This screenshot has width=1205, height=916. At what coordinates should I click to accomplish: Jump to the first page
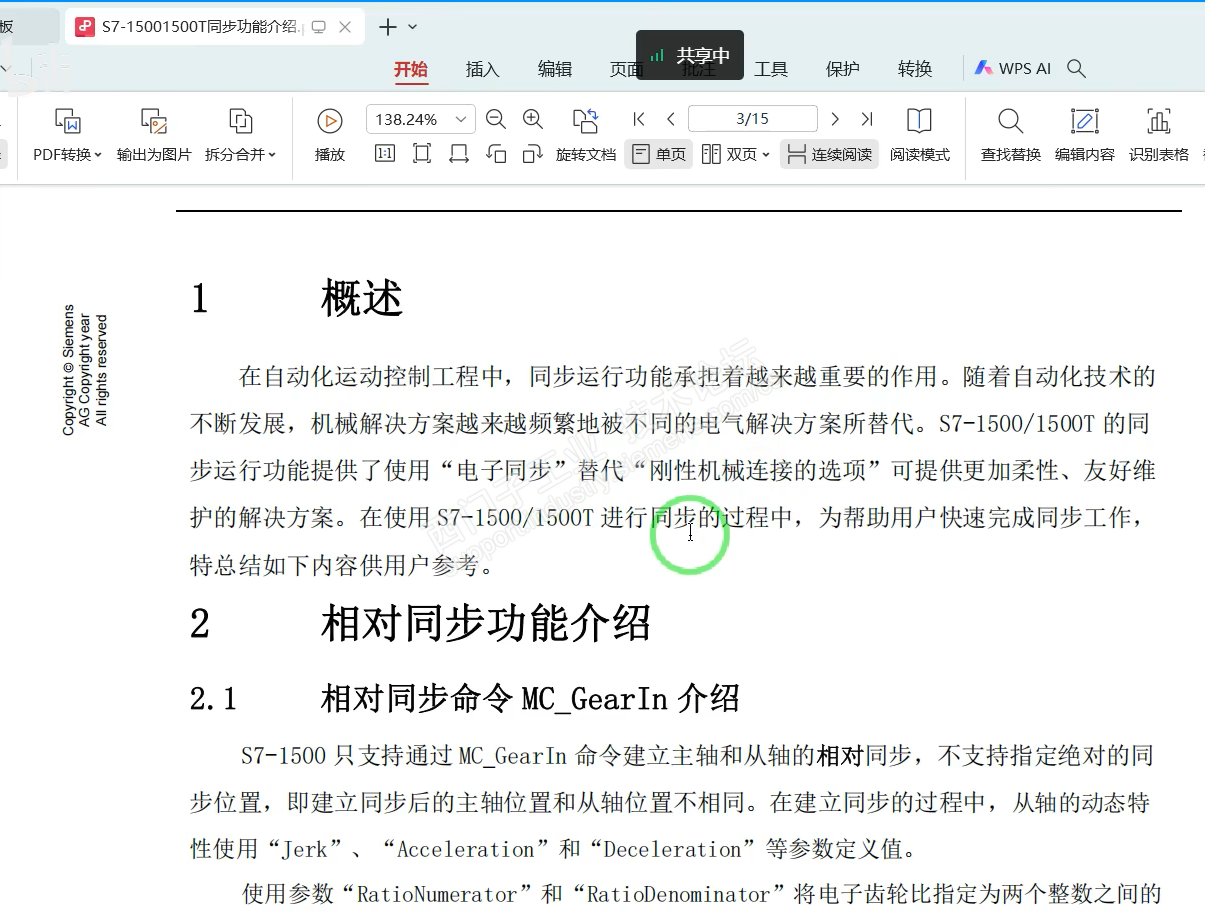(639, 119)
